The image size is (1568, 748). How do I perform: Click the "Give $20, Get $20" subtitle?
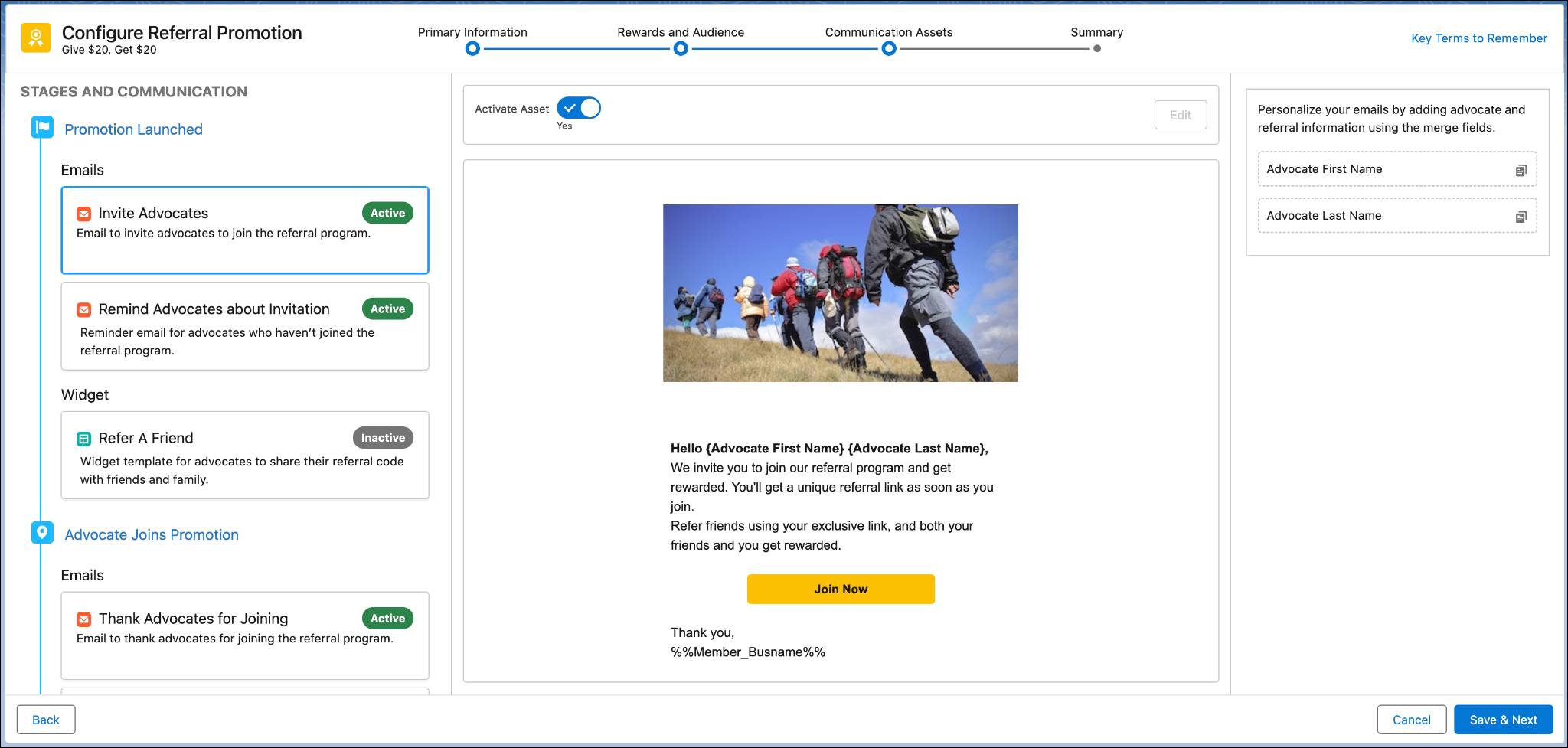[x=109, y=50]
